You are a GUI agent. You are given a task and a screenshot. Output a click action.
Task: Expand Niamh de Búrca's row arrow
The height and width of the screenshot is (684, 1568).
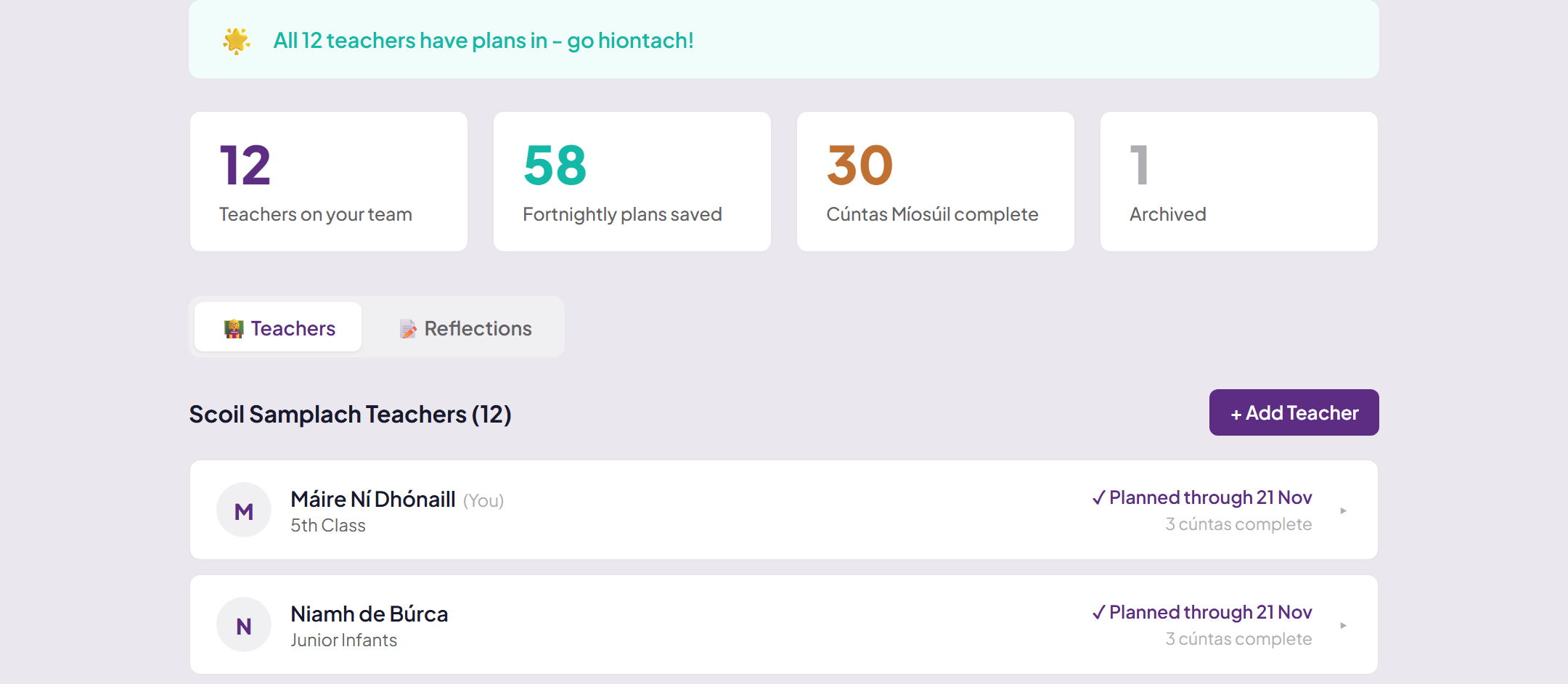1343,625
